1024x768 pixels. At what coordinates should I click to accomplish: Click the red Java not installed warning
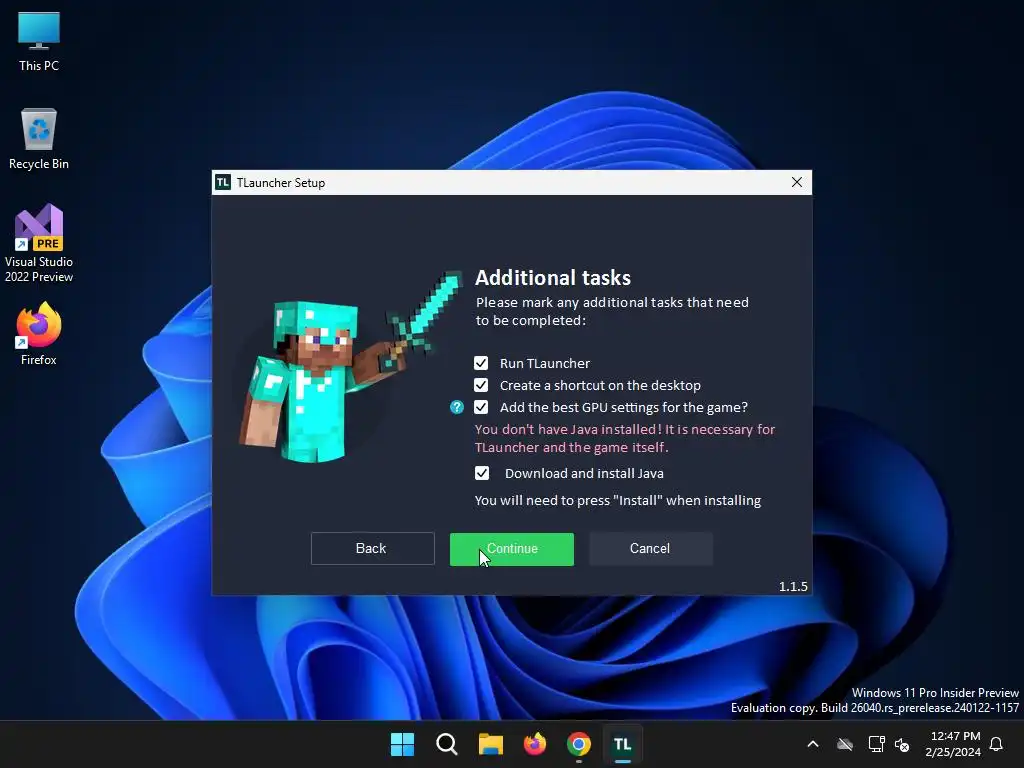click(x=625, y=438)
